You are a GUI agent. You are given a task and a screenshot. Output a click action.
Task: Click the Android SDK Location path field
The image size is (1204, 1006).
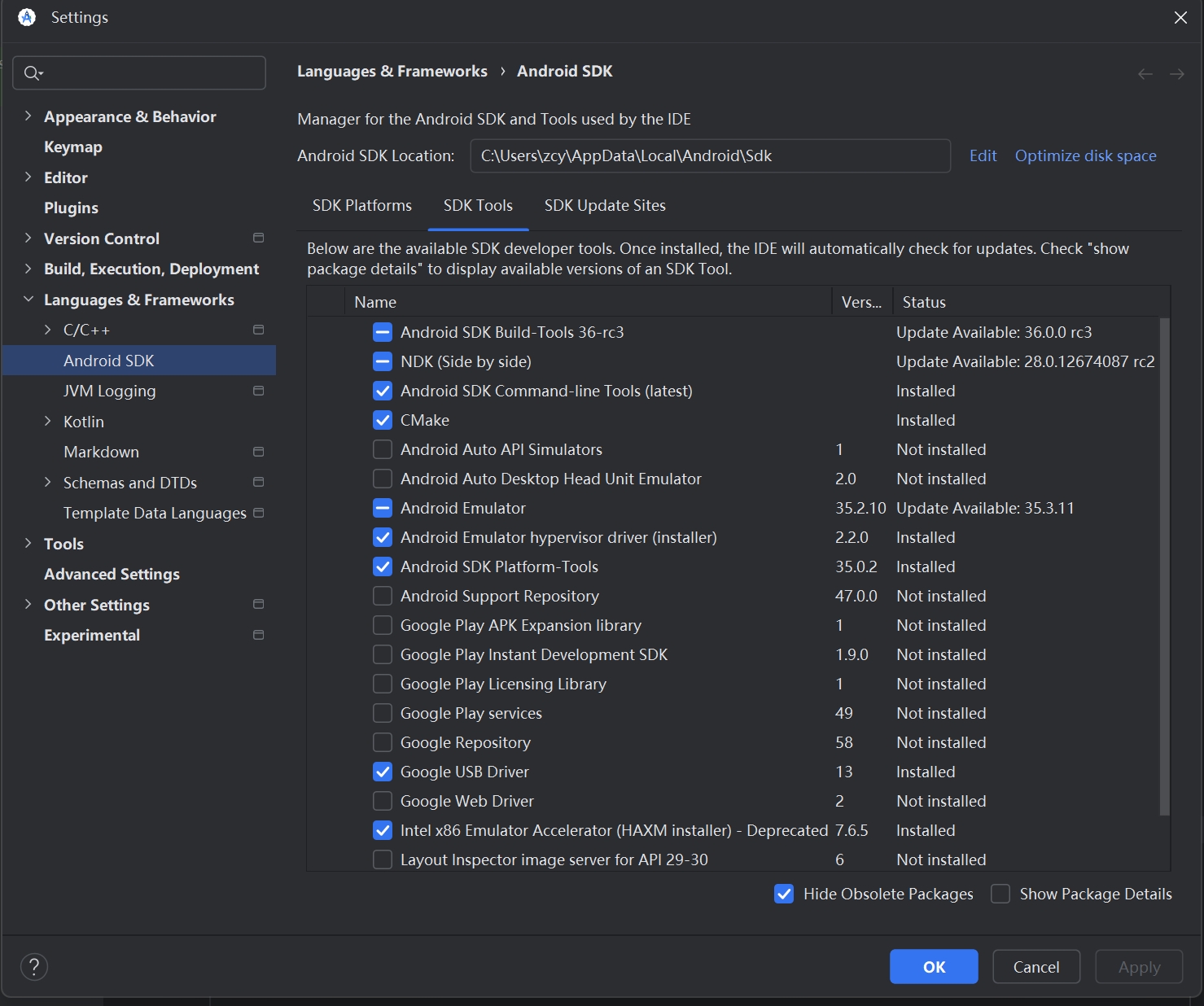710,155
